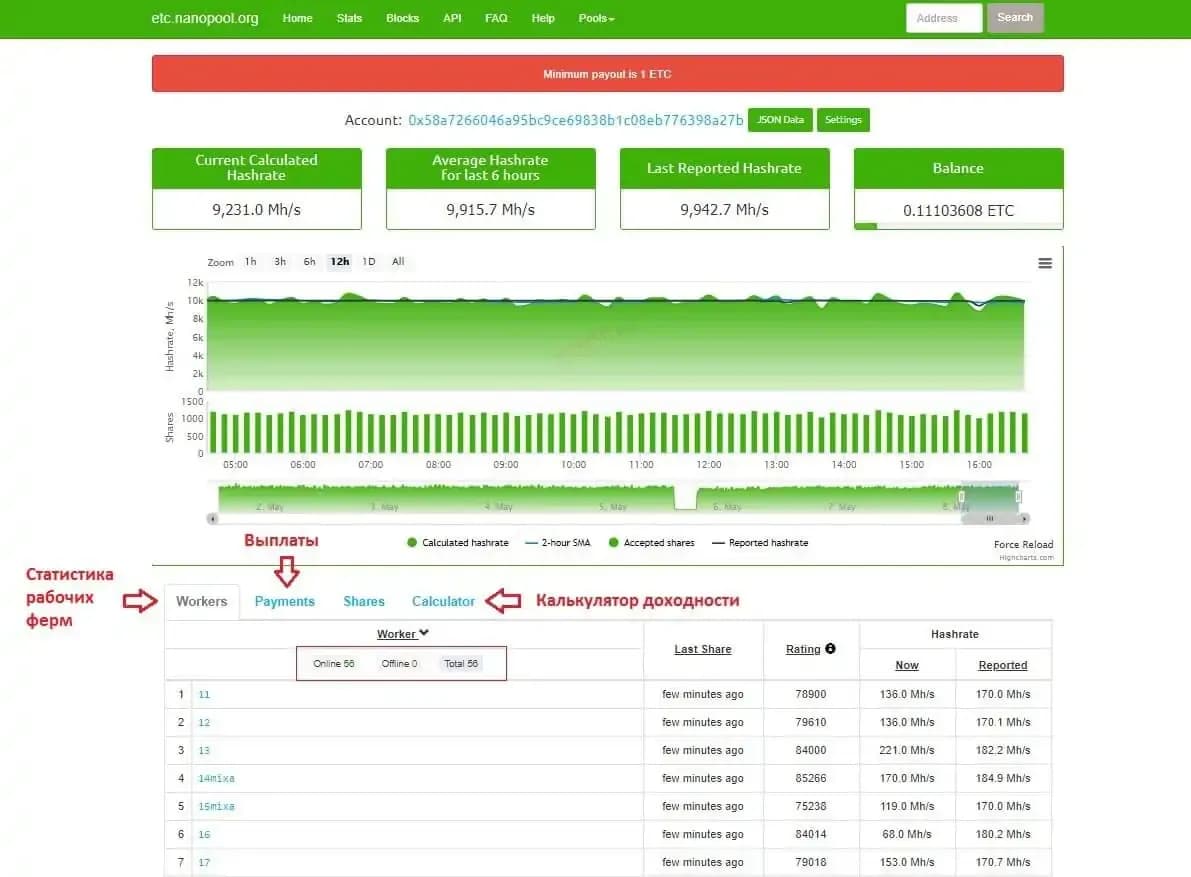The height and width of the screenshot is (877, 1191).
Task: Click the navigator left scroll arrow
Action: [212, 519]
